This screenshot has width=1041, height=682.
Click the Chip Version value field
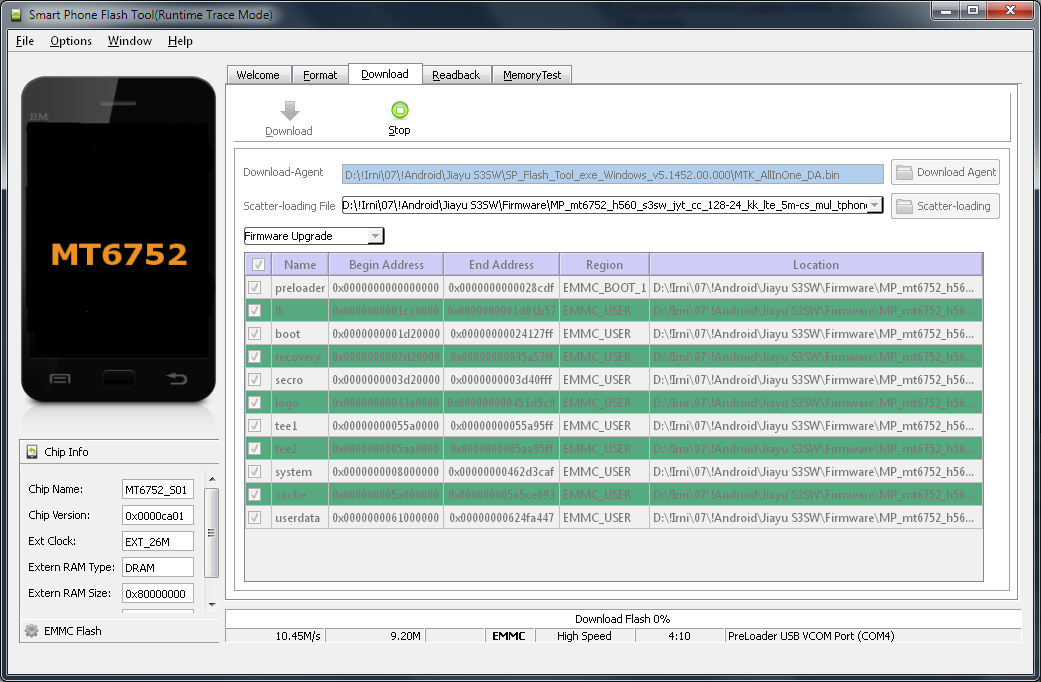tap(158, 516)
